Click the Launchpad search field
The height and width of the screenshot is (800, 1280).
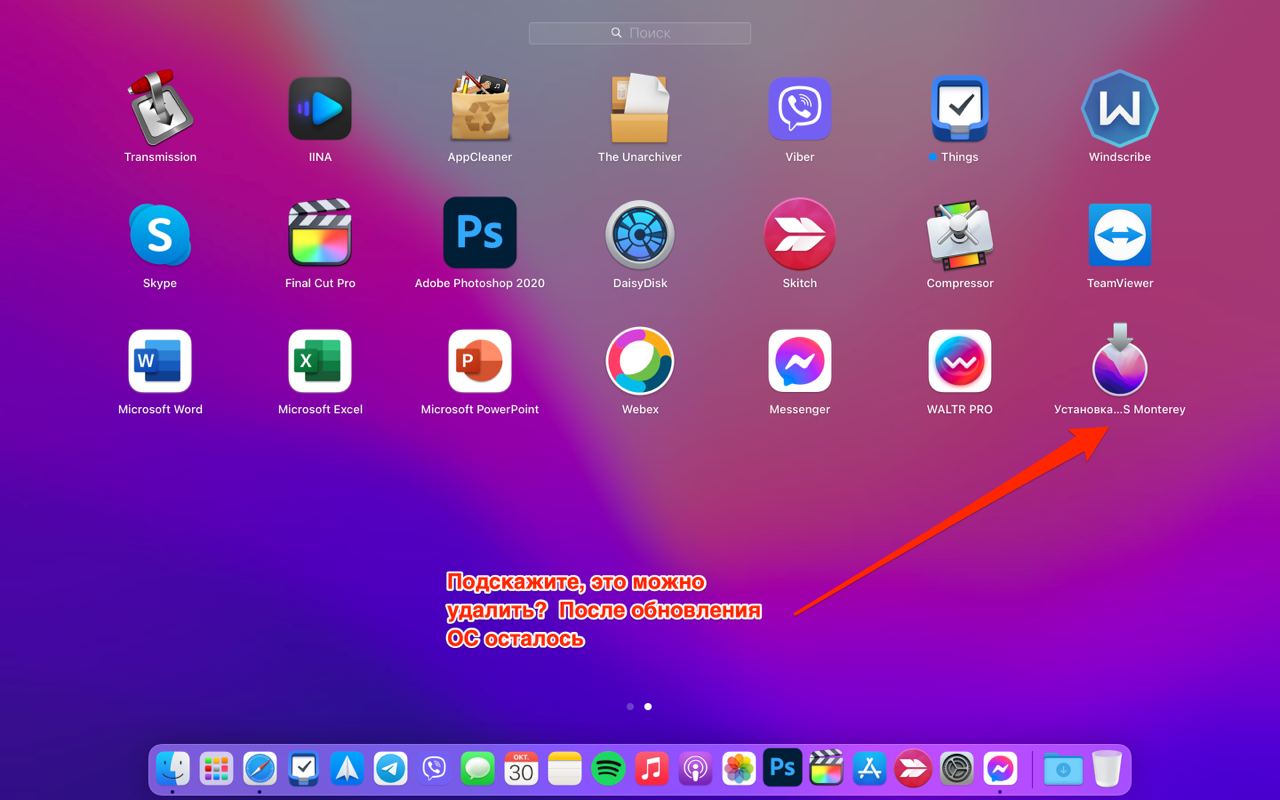click(x=640, y=33)
